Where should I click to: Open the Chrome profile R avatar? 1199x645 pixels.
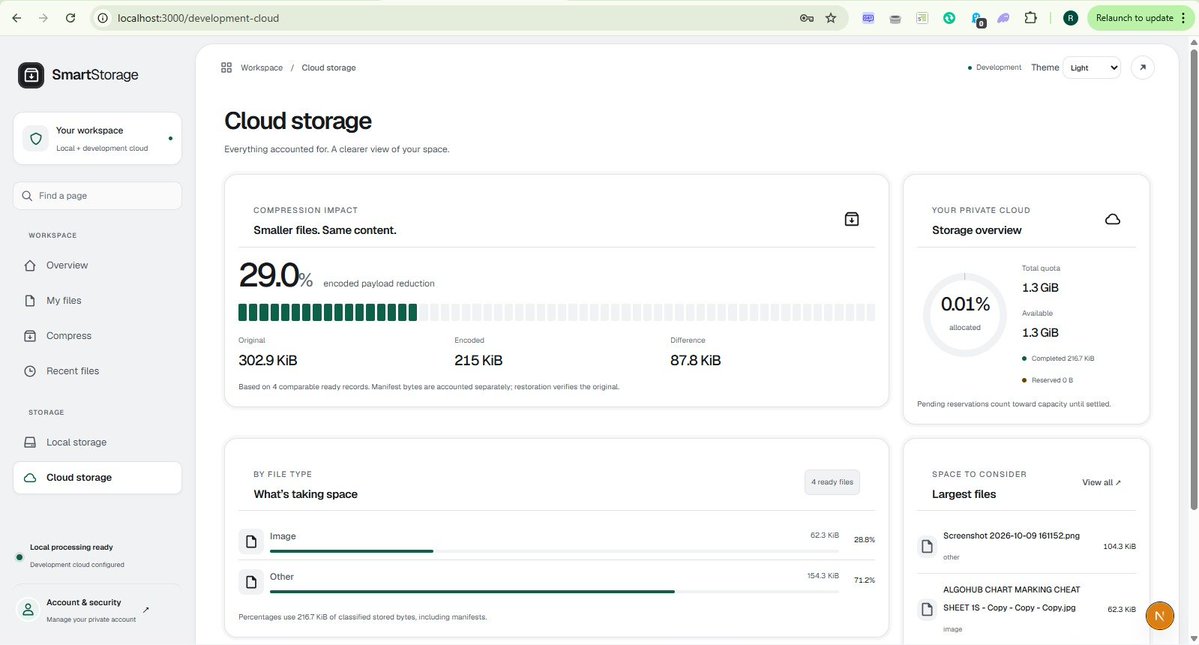tap(1071, 18)
